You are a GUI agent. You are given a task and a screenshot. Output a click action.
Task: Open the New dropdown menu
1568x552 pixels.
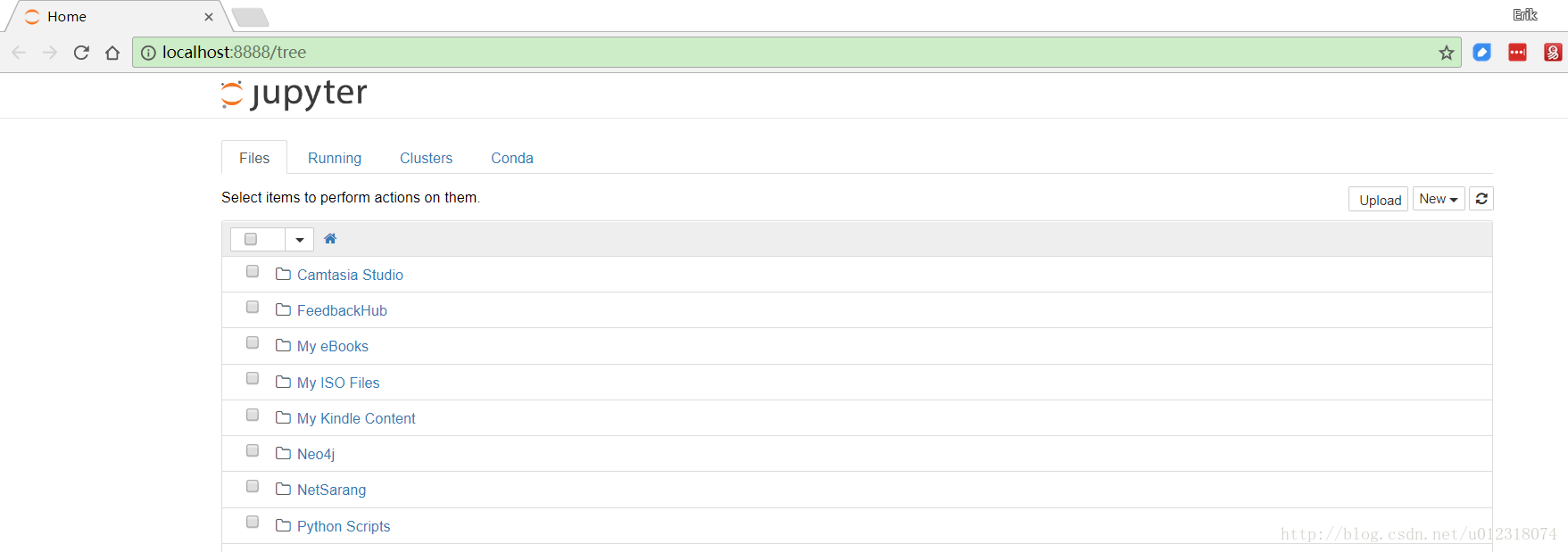click(x=1439, y=199)
